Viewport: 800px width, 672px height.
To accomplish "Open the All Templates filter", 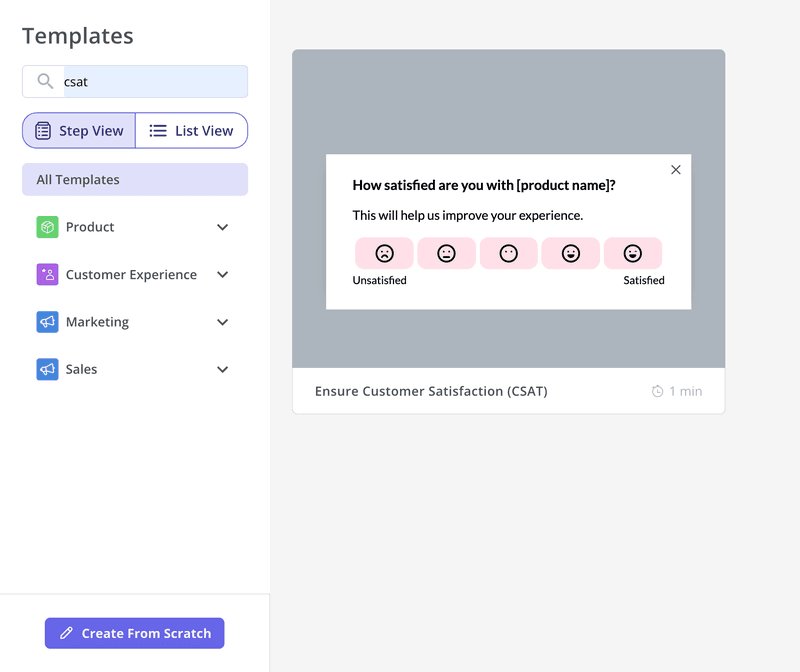I will (134, 179).
